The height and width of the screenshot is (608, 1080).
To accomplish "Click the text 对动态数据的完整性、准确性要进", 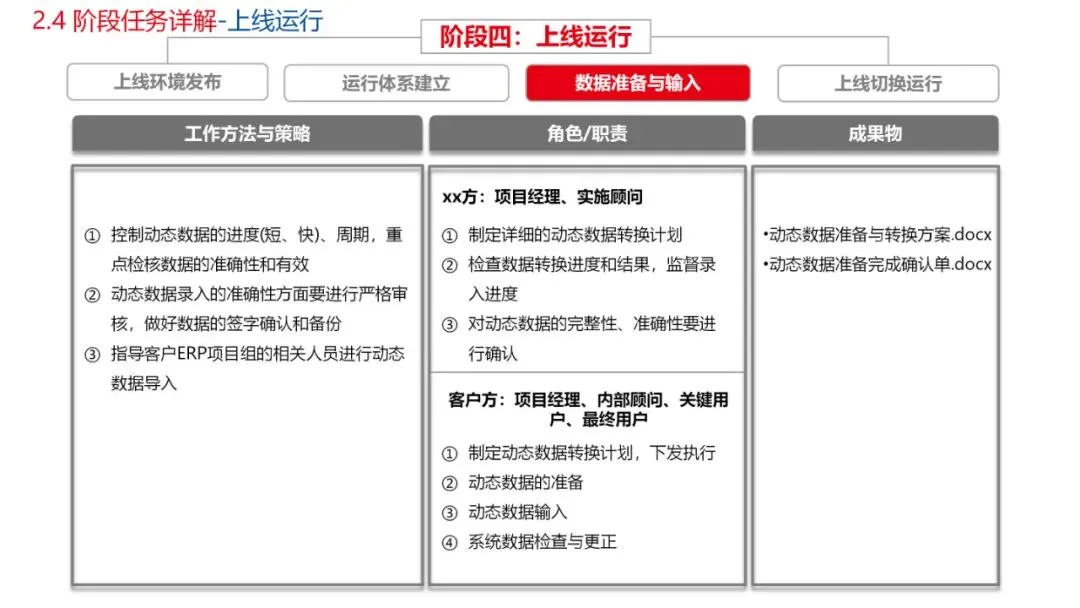I will tap(592, 324).
